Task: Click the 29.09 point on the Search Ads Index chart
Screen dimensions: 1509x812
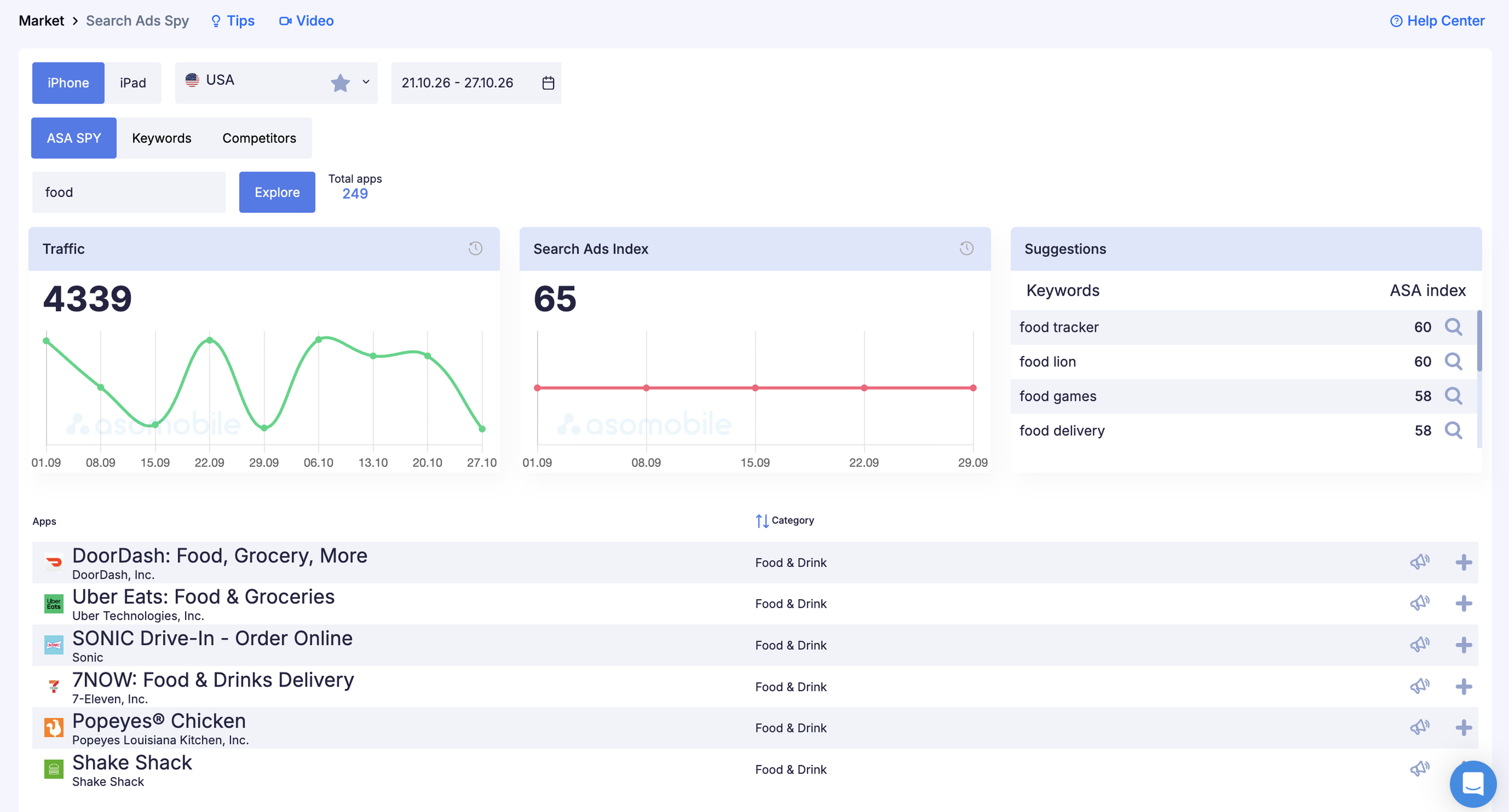Action: click(973, 388)
